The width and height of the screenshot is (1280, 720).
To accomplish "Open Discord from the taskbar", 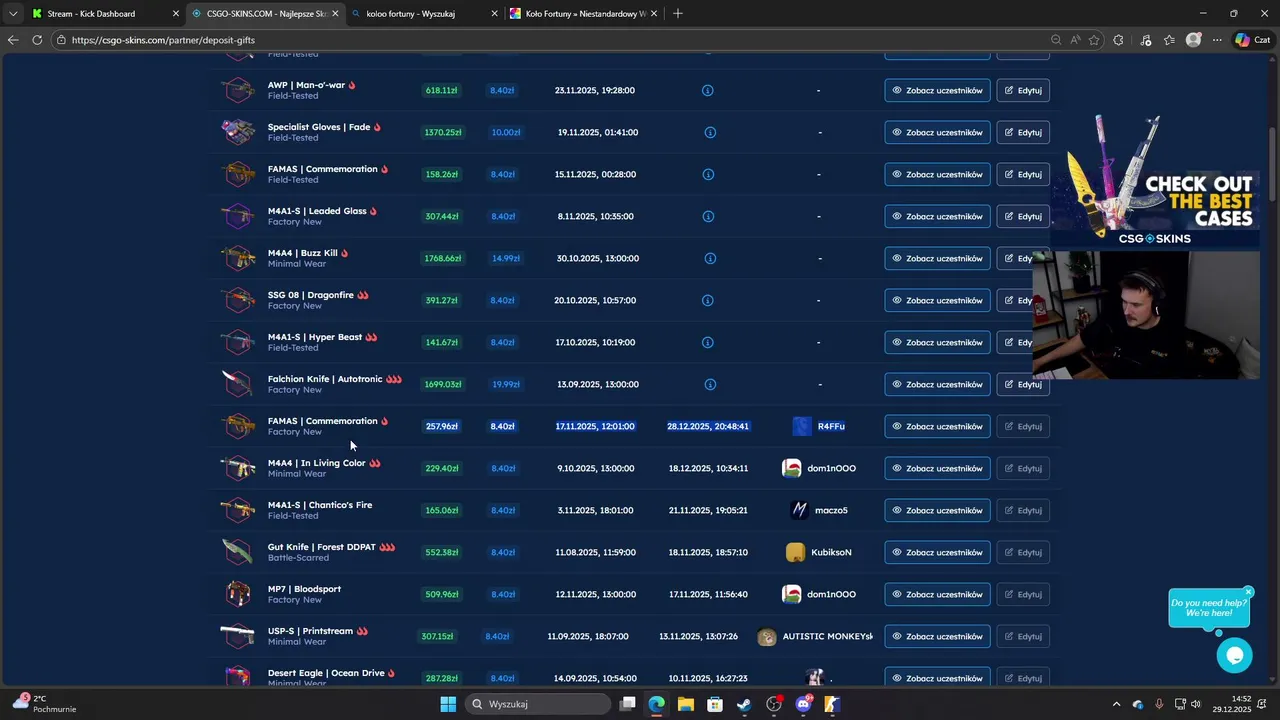I will tap(803, 704).
